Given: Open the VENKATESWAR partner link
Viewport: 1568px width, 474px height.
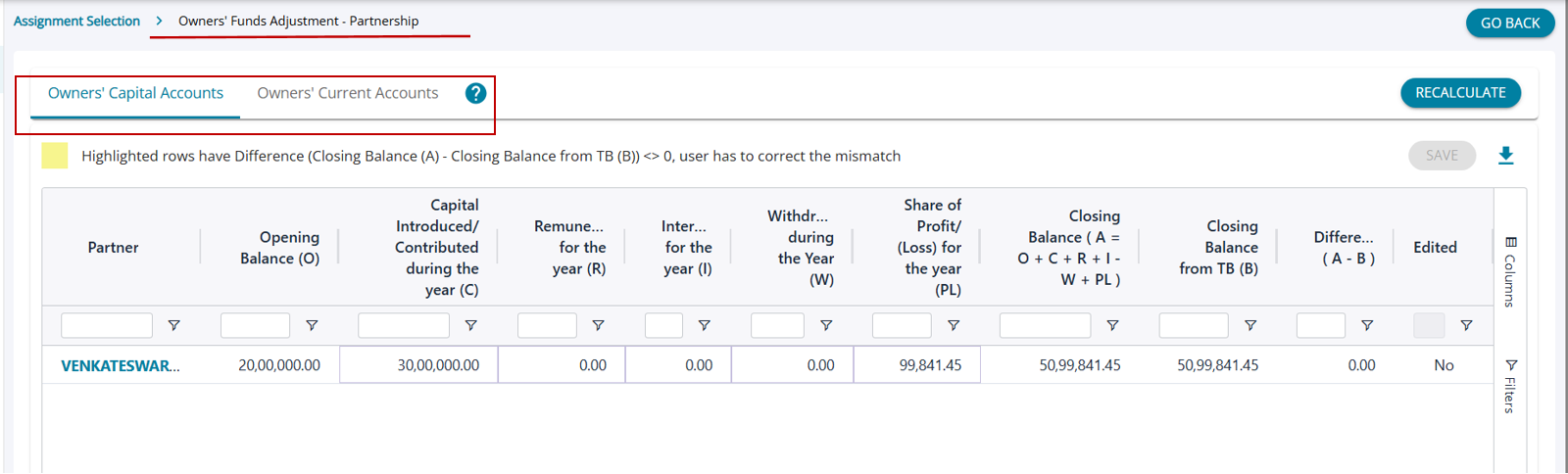Looking at the screenshot, I should tap(121, 365).
